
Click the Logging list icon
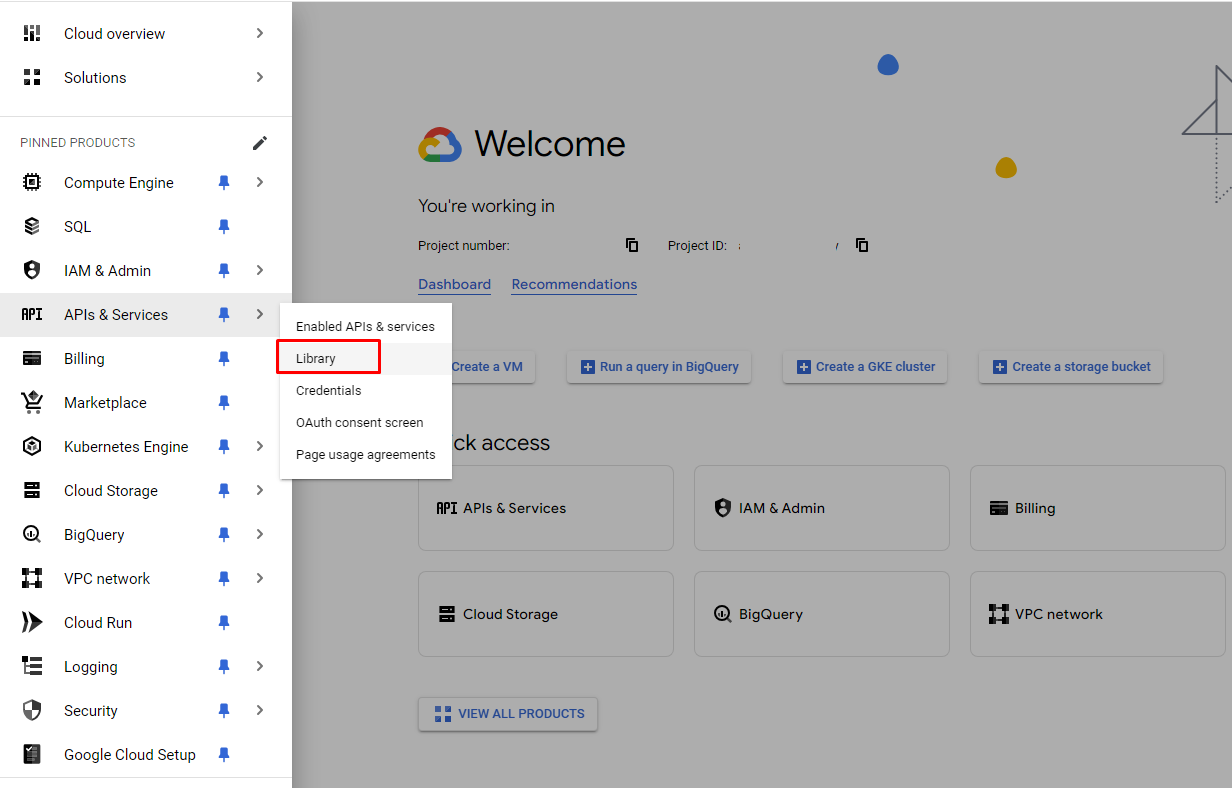point(32,666)
